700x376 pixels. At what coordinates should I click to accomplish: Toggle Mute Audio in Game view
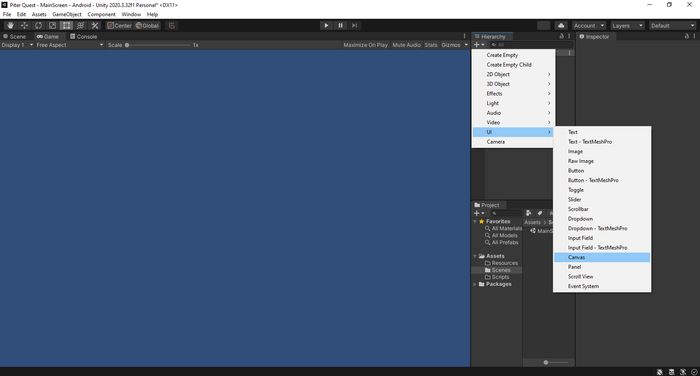[x=406, y=45]
